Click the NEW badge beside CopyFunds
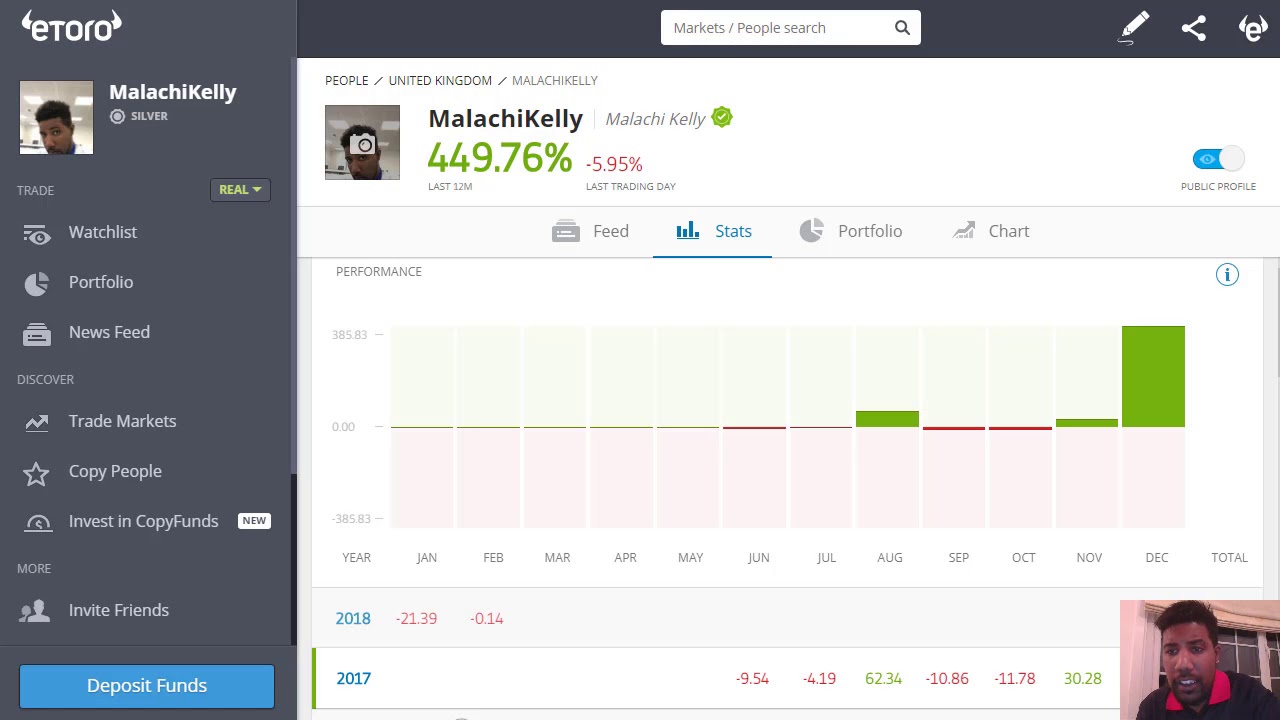The height and width of the screenshot is (720, 1280). pos(254,521)
